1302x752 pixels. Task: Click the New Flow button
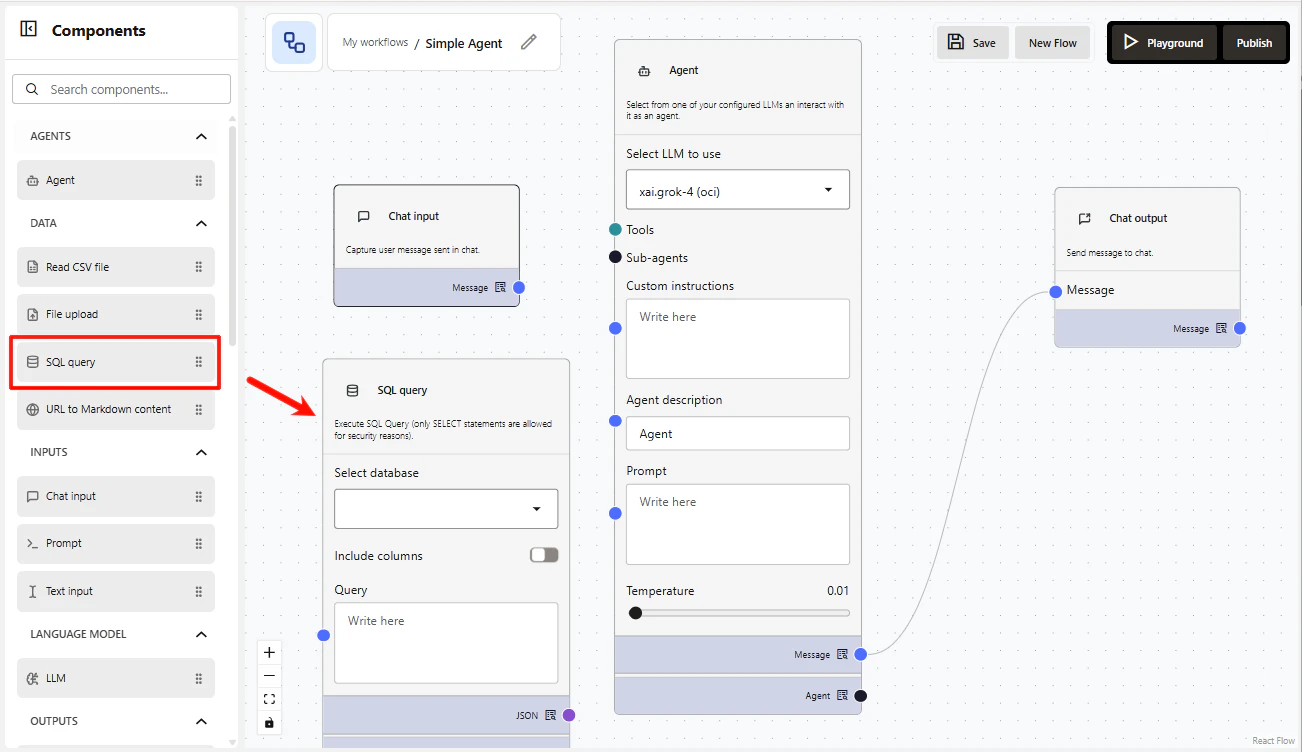[x=1053, y=42]
